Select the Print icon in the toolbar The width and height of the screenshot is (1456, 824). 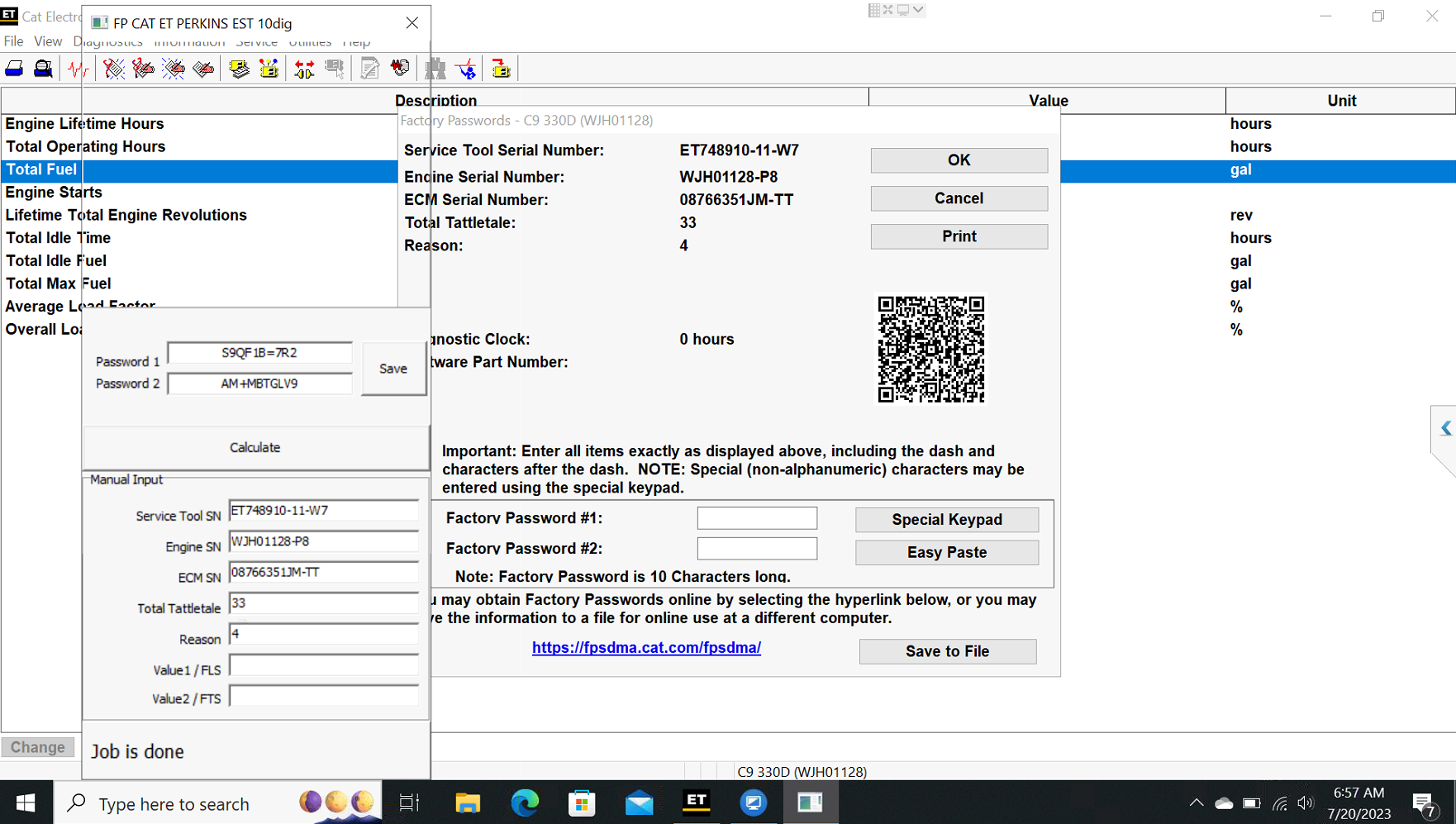click(x=14, y=68)
